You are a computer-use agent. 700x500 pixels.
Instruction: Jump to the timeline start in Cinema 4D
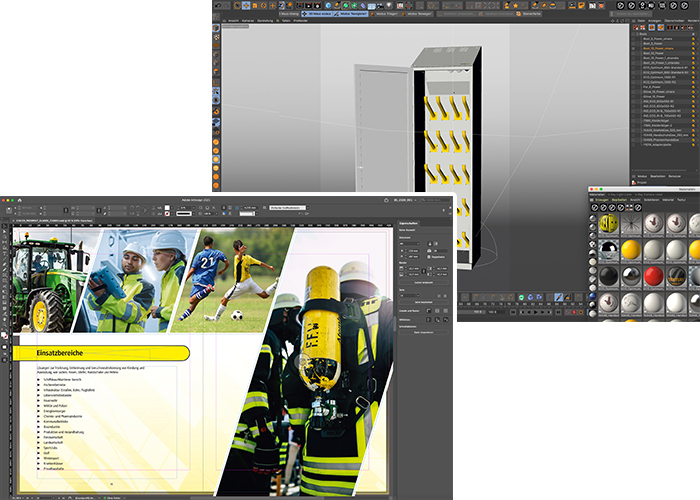pos(513,312)
